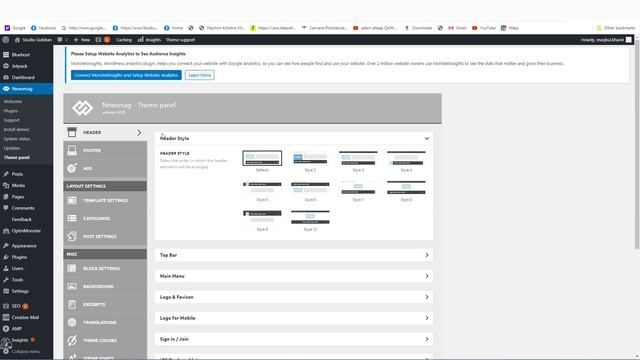The image size is (640, 360).
Task: Open the Tools wrench icon
Action: point(6,280)
